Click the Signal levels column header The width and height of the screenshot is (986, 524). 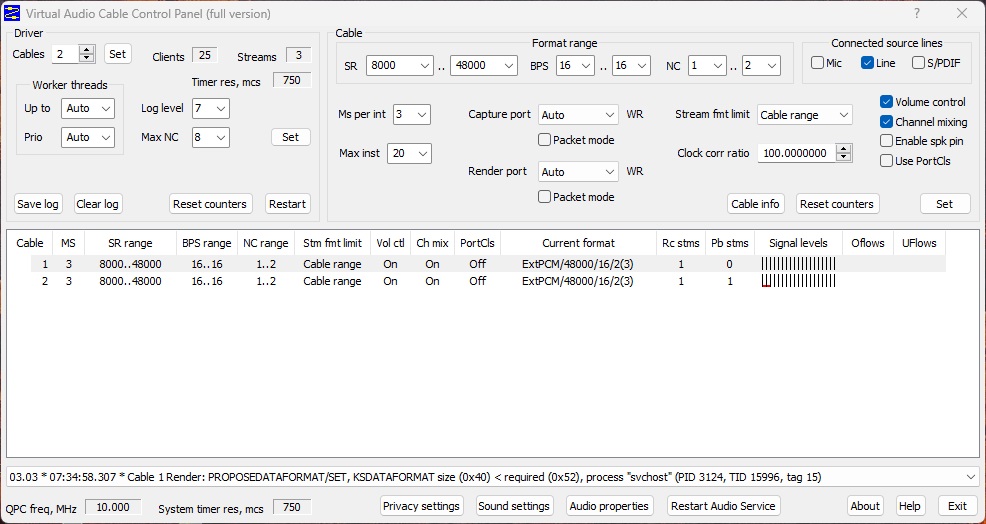tap(798, 243)
